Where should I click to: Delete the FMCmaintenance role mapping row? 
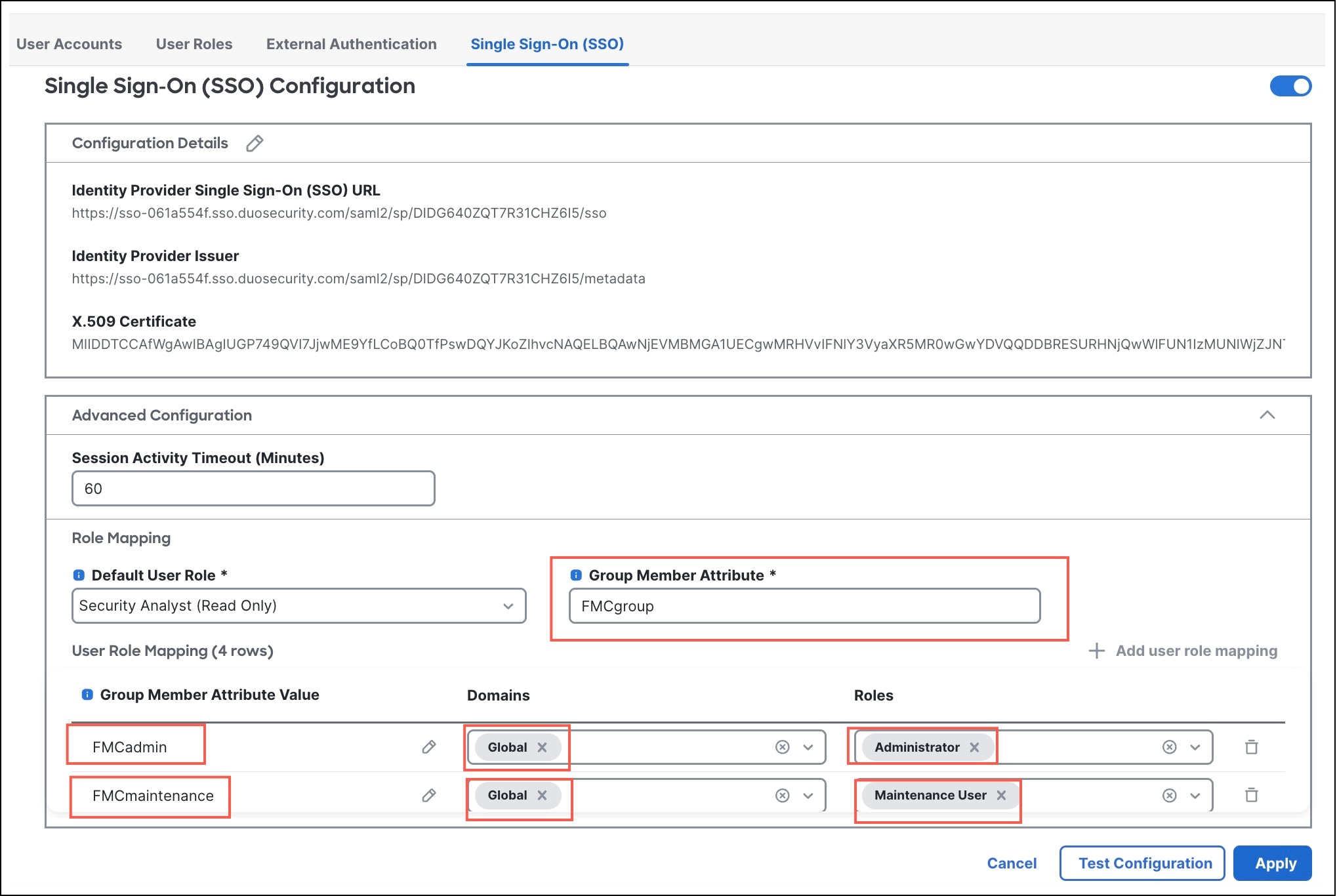[1251, 796]
